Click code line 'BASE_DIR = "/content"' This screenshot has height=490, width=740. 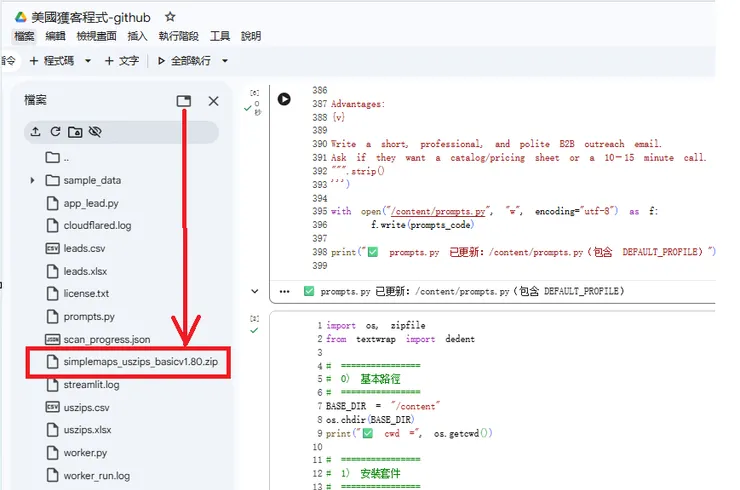(383, 406)
